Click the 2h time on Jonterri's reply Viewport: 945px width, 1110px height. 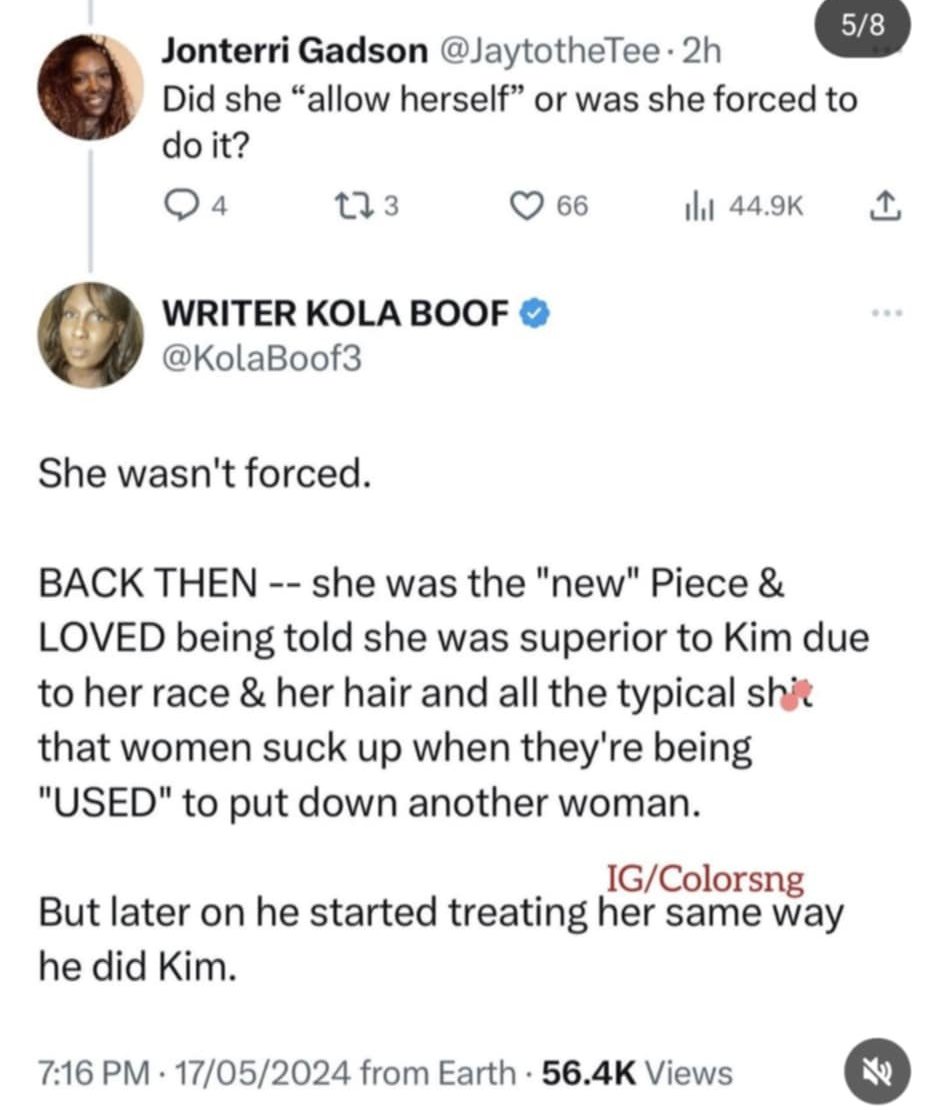[x=700, y=52]
